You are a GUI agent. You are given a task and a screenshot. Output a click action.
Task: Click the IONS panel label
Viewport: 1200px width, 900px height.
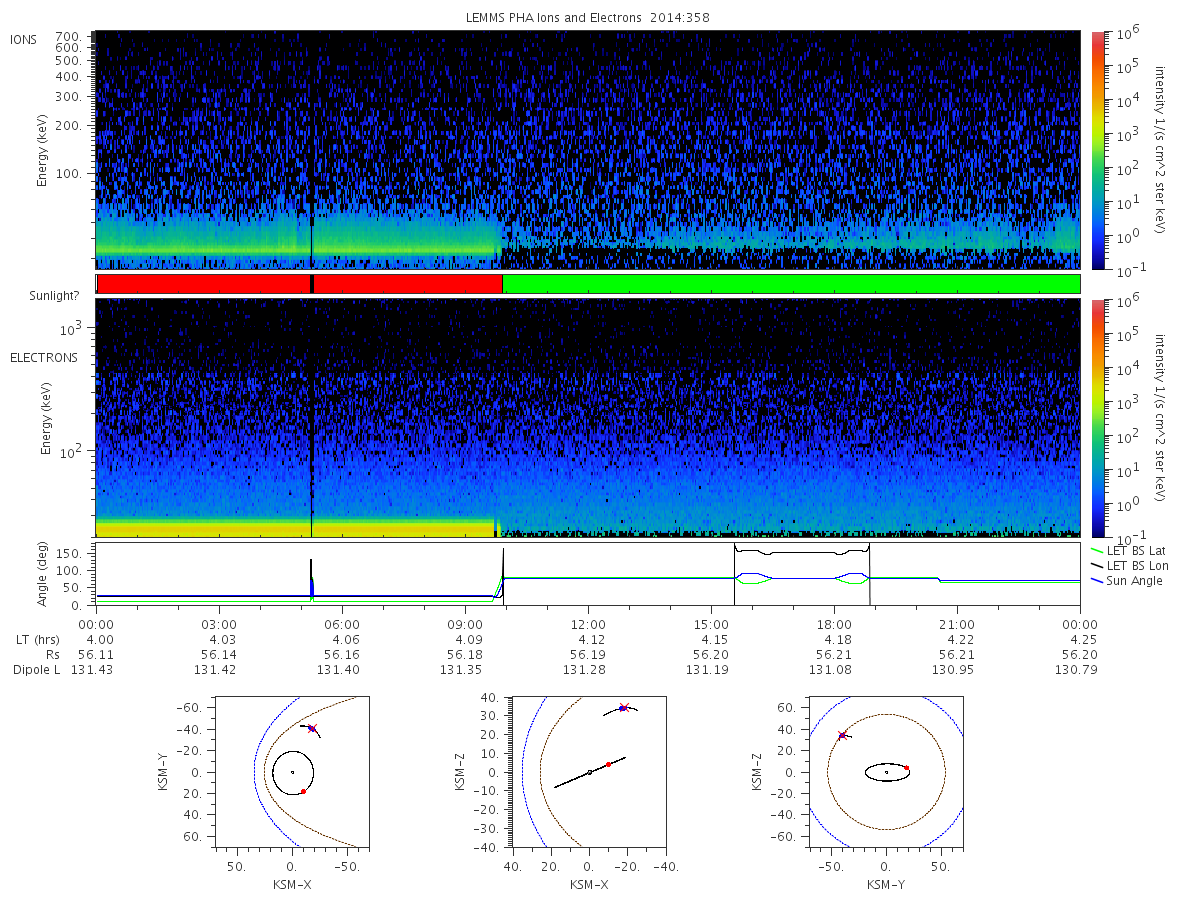[24, 40]
